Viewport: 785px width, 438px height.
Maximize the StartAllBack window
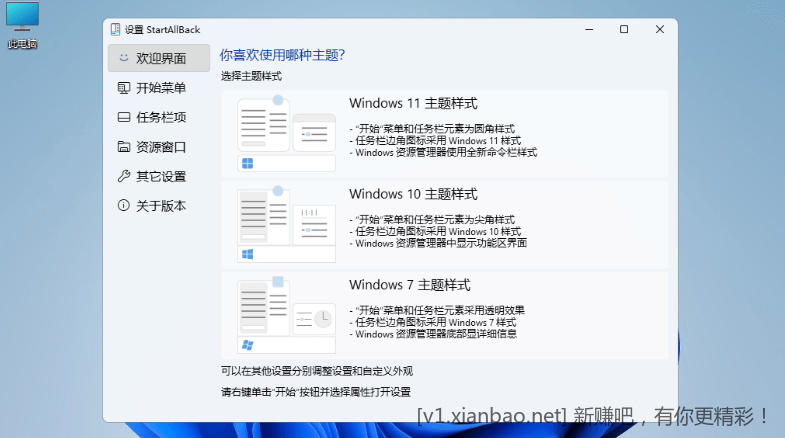624,30
